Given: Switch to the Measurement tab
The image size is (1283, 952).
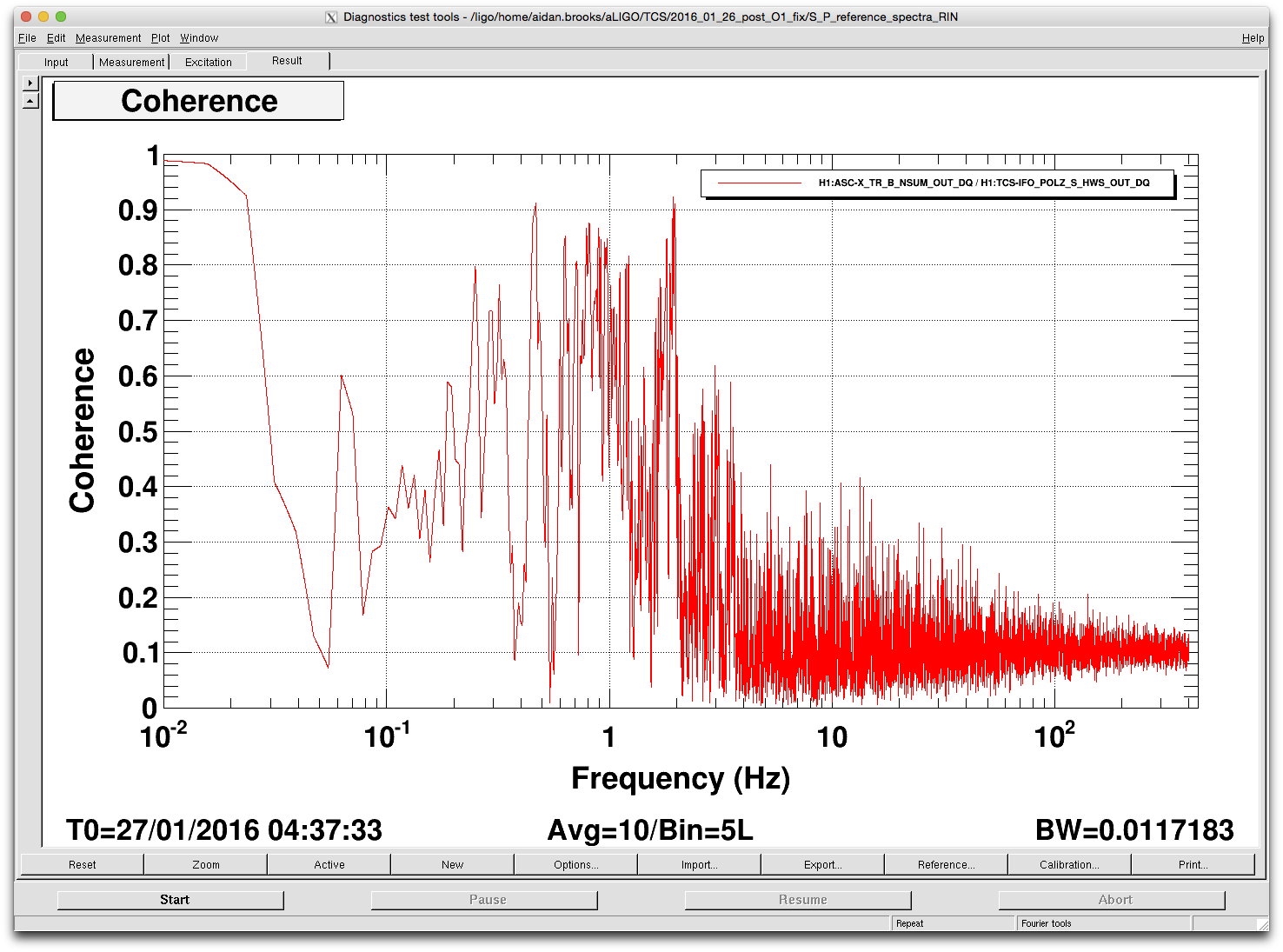Looking at the screenshot, I should point(131,63).
